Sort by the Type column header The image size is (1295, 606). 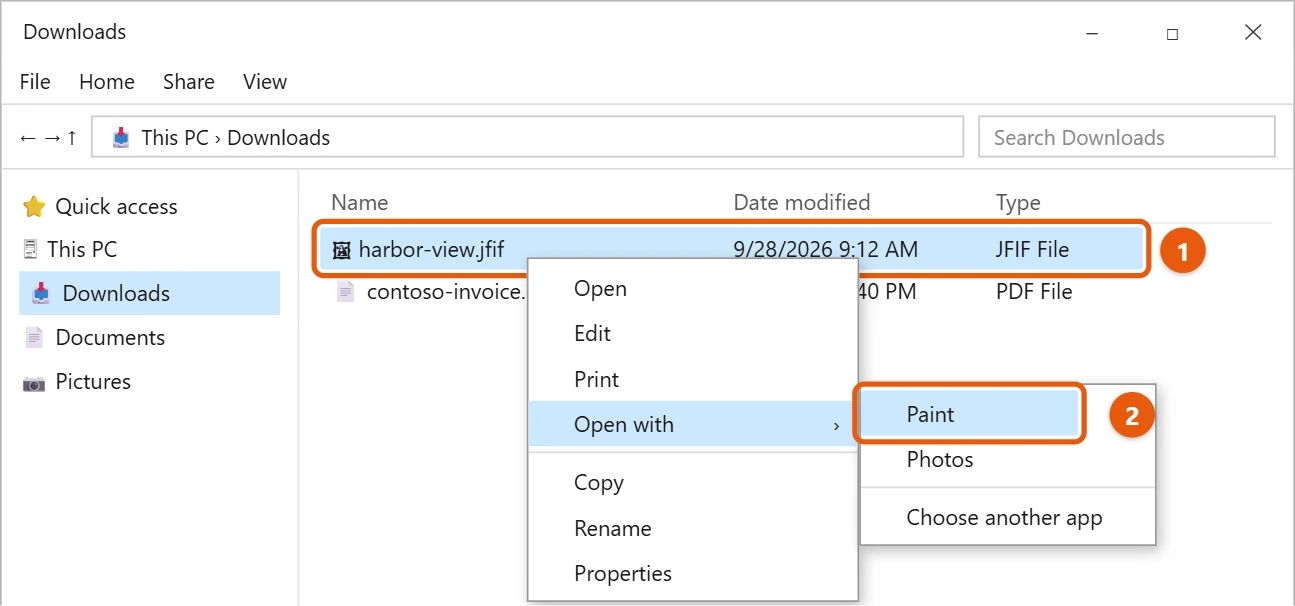(1018, 203)
